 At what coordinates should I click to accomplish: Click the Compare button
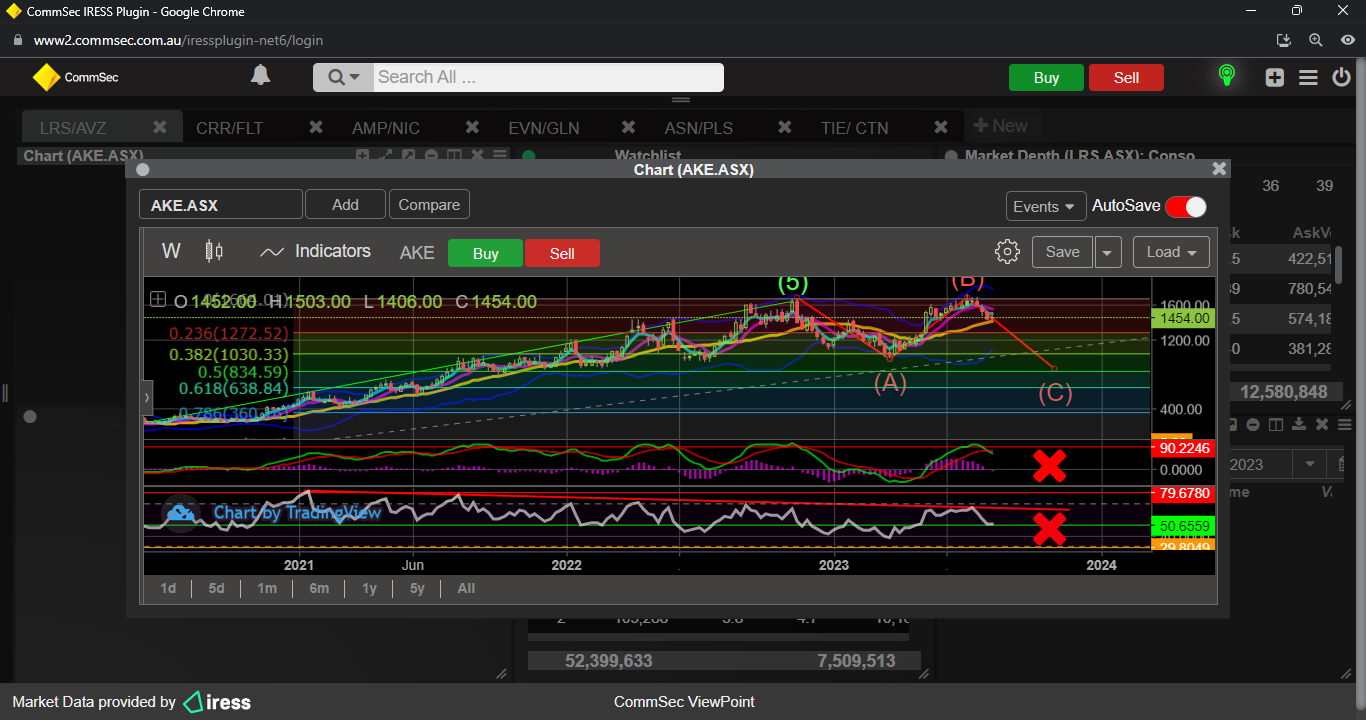coord(429,204)
